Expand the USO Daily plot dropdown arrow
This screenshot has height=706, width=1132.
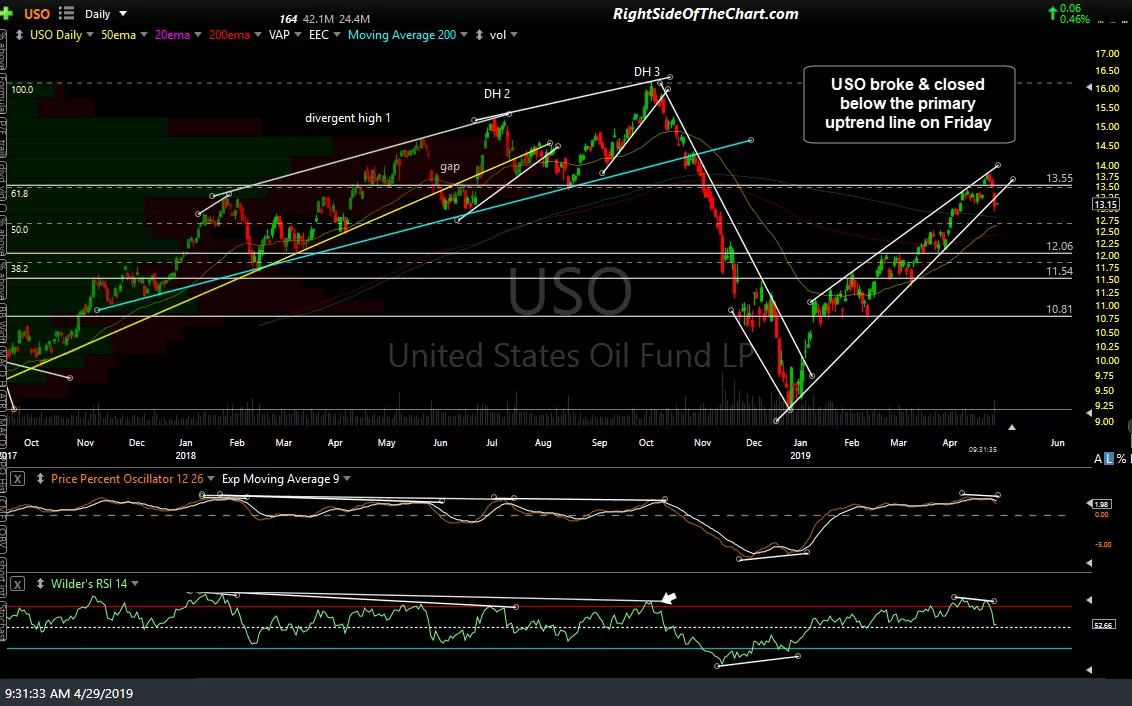[90, 35]
